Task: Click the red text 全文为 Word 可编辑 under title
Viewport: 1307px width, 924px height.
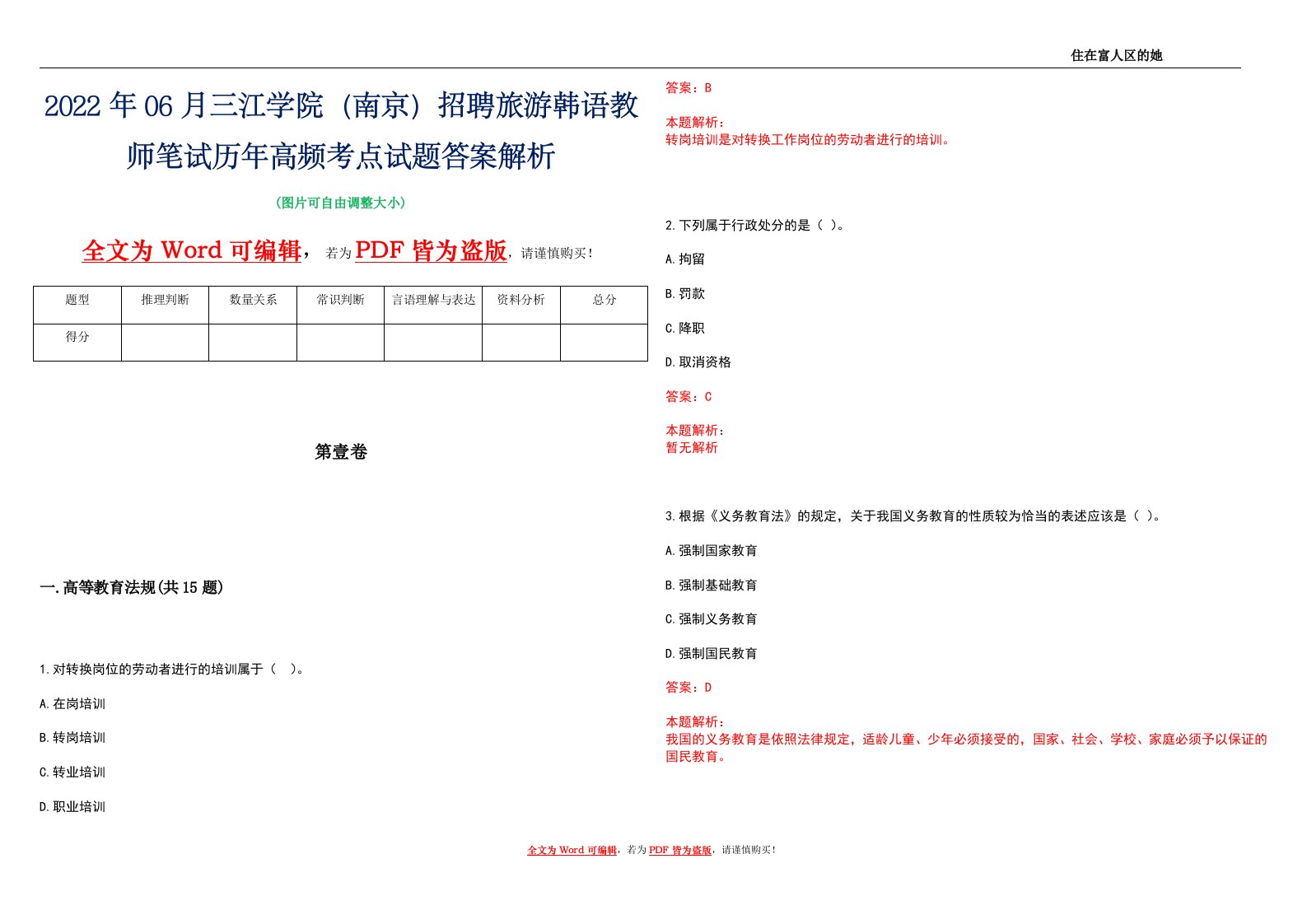Action: [192, 250]
